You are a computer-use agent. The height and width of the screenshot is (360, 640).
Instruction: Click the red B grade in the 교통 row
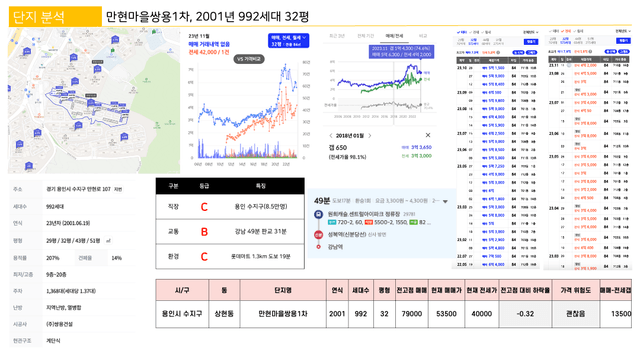point(204,232)
